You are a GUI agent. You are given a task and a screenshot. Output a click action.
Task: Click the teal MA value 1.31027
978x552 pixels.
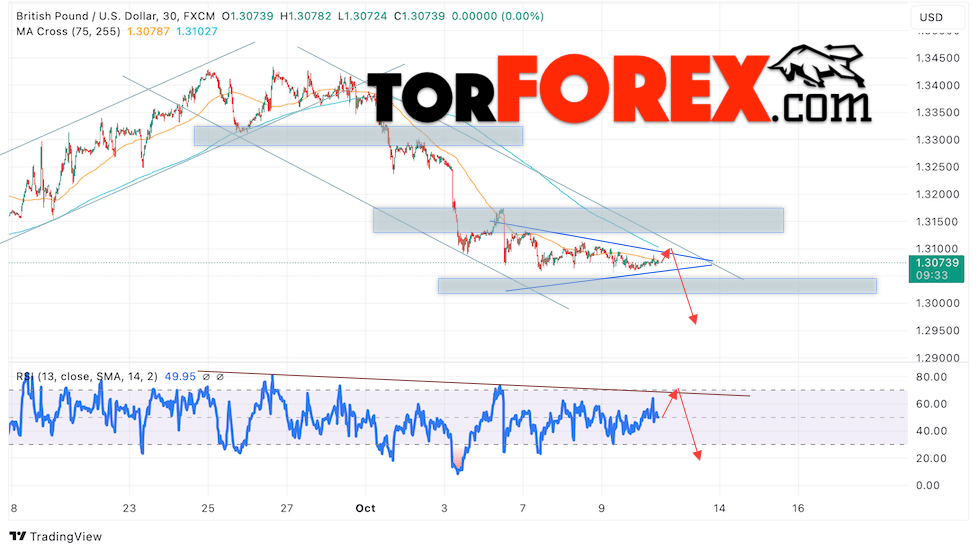click(x=197, y=31)
